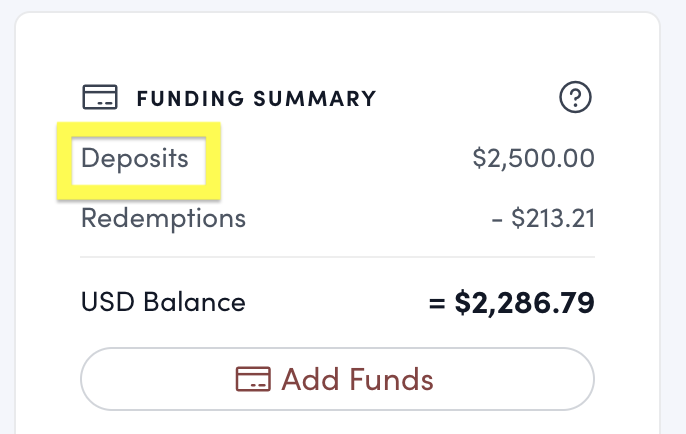Click the $2,500.00 deposits amount
The image size is (686, 434).
point(533,159)
